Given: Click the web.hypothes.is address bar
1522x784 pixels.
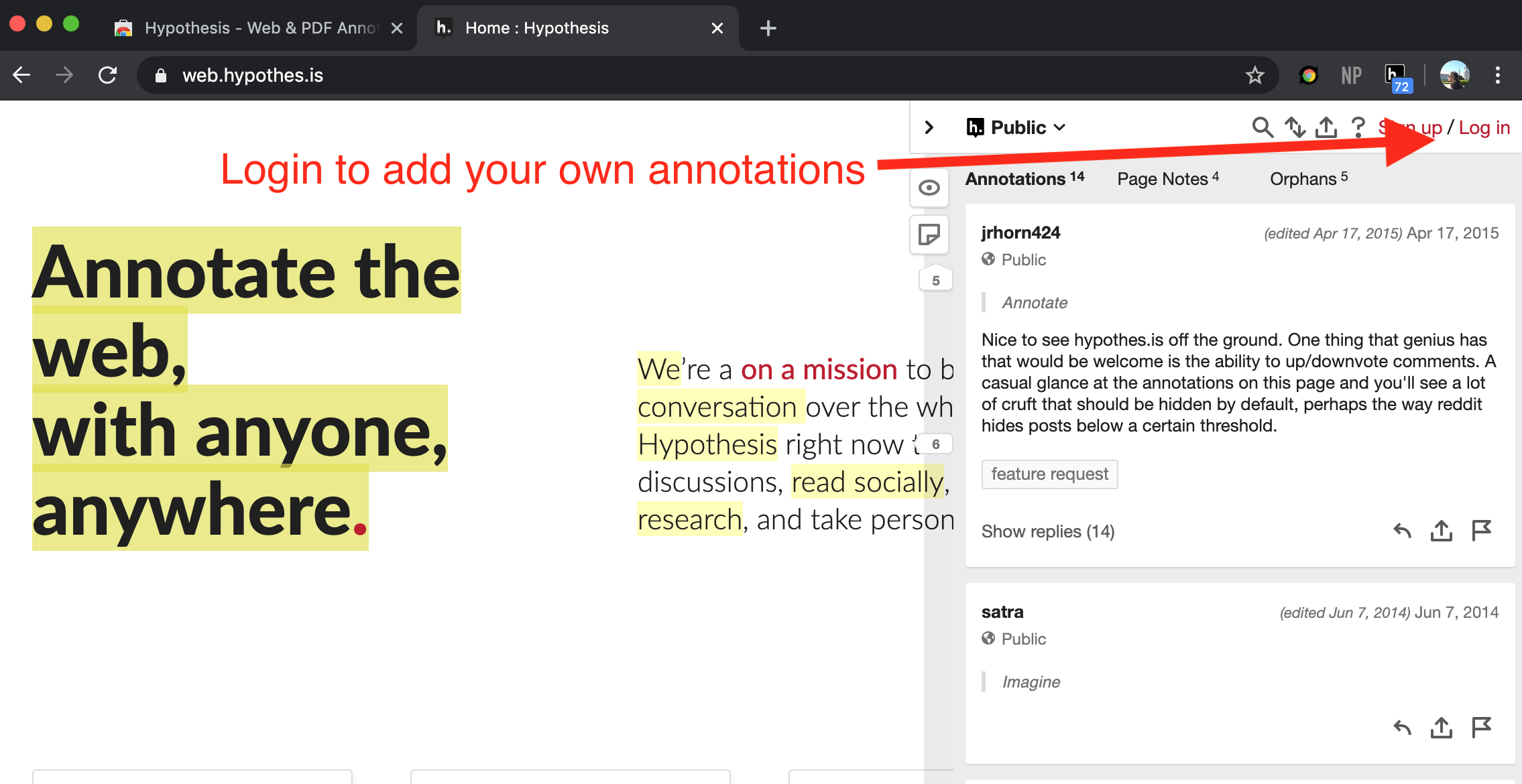Looking at the screenshot, I should point(252,76).
